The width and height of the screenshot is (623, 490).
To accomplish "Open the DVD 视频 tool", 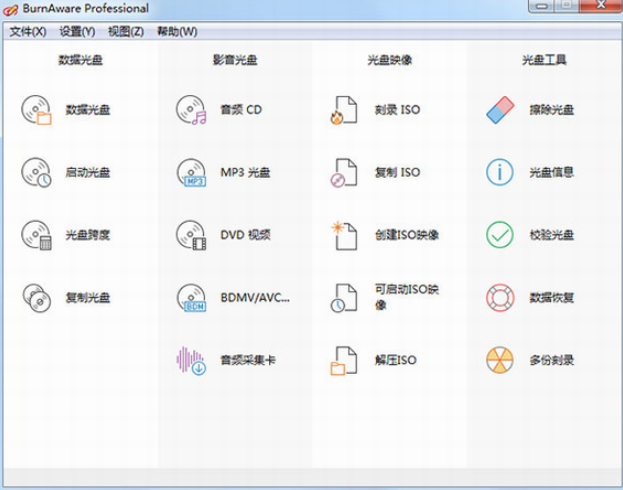I will click(x=190, y=235).
